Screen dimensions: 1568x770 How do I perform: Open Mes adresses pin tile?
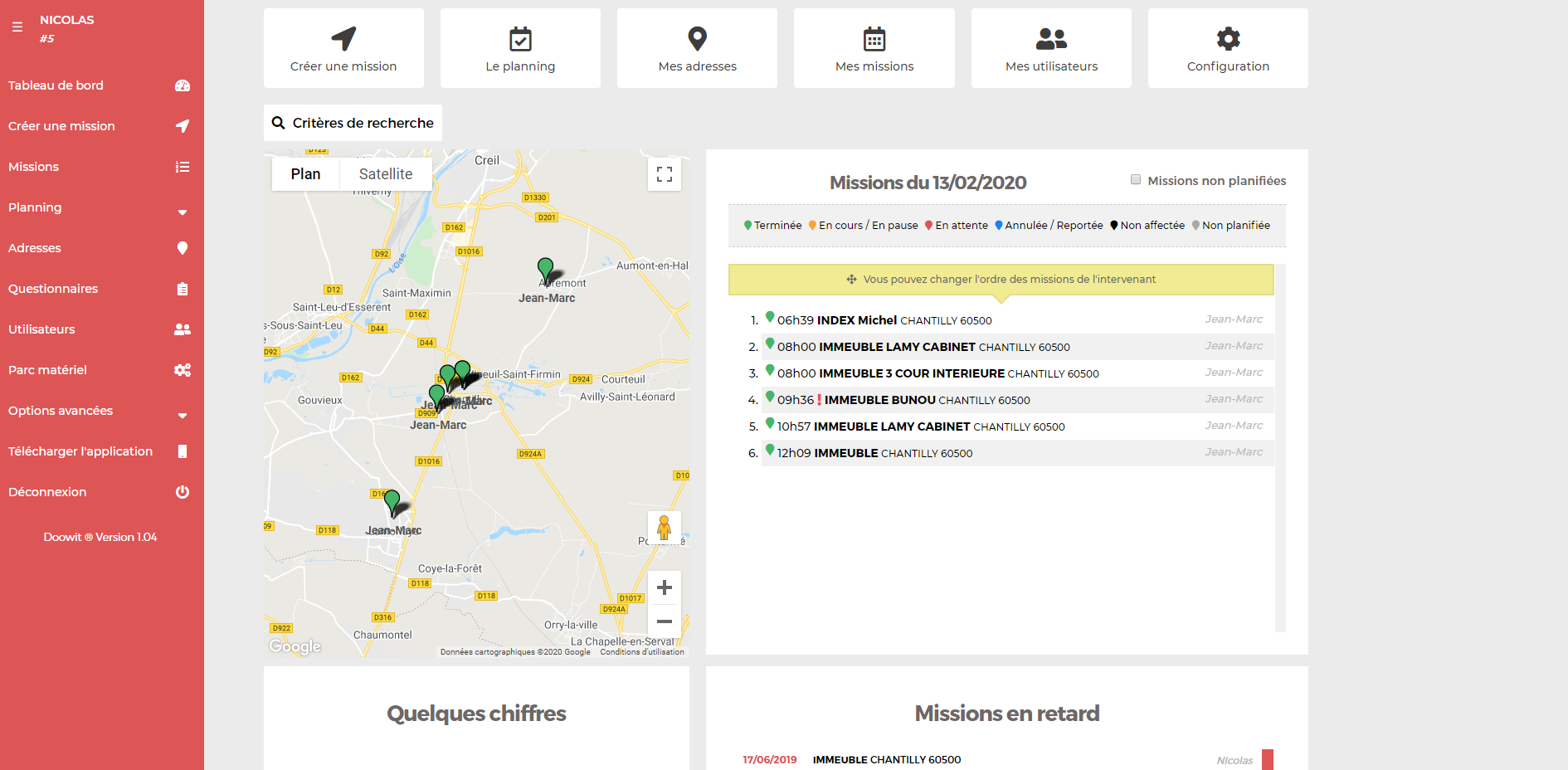(x=697, y=48)
